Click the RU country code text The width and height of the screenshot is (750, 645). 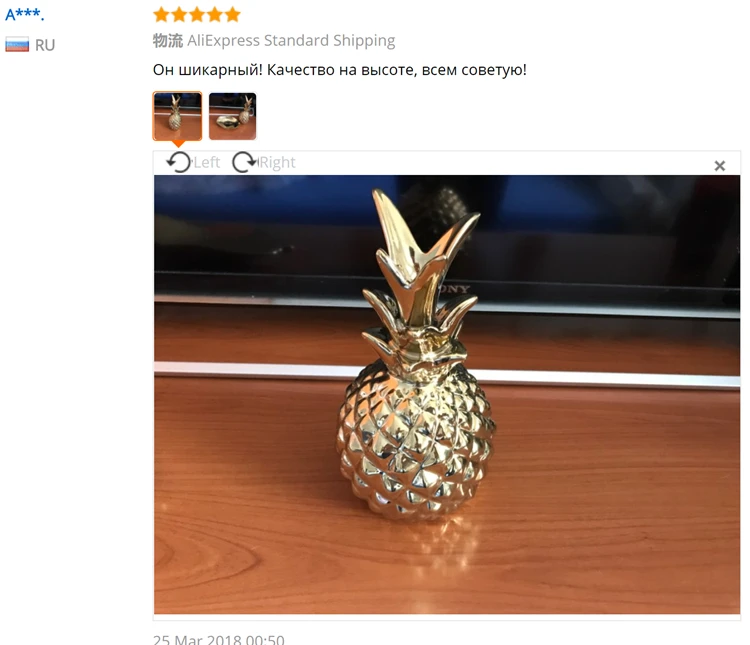45,45
